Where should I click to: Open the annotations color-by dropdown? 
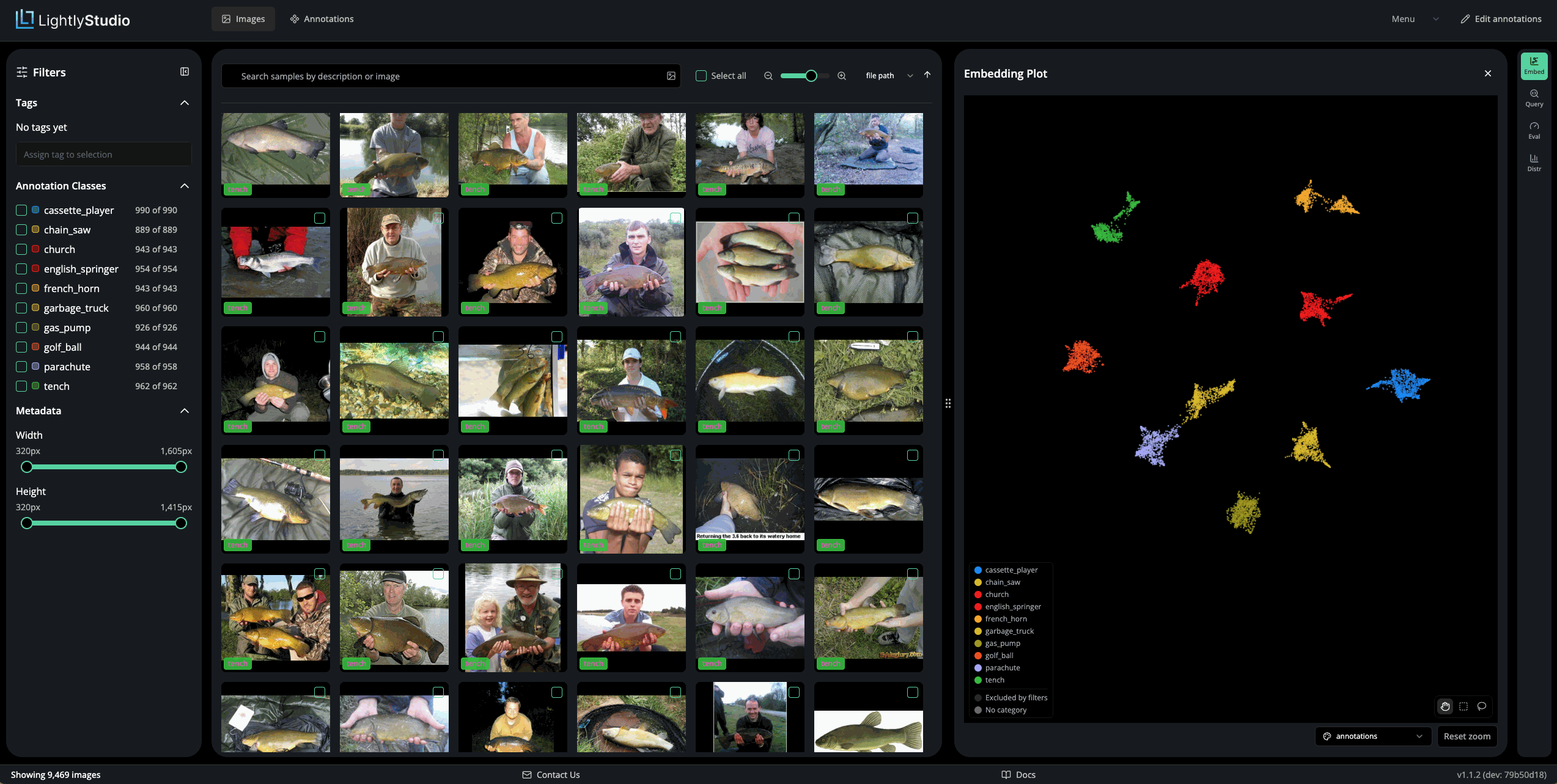pyautogui.click(x=1372, y=736)
